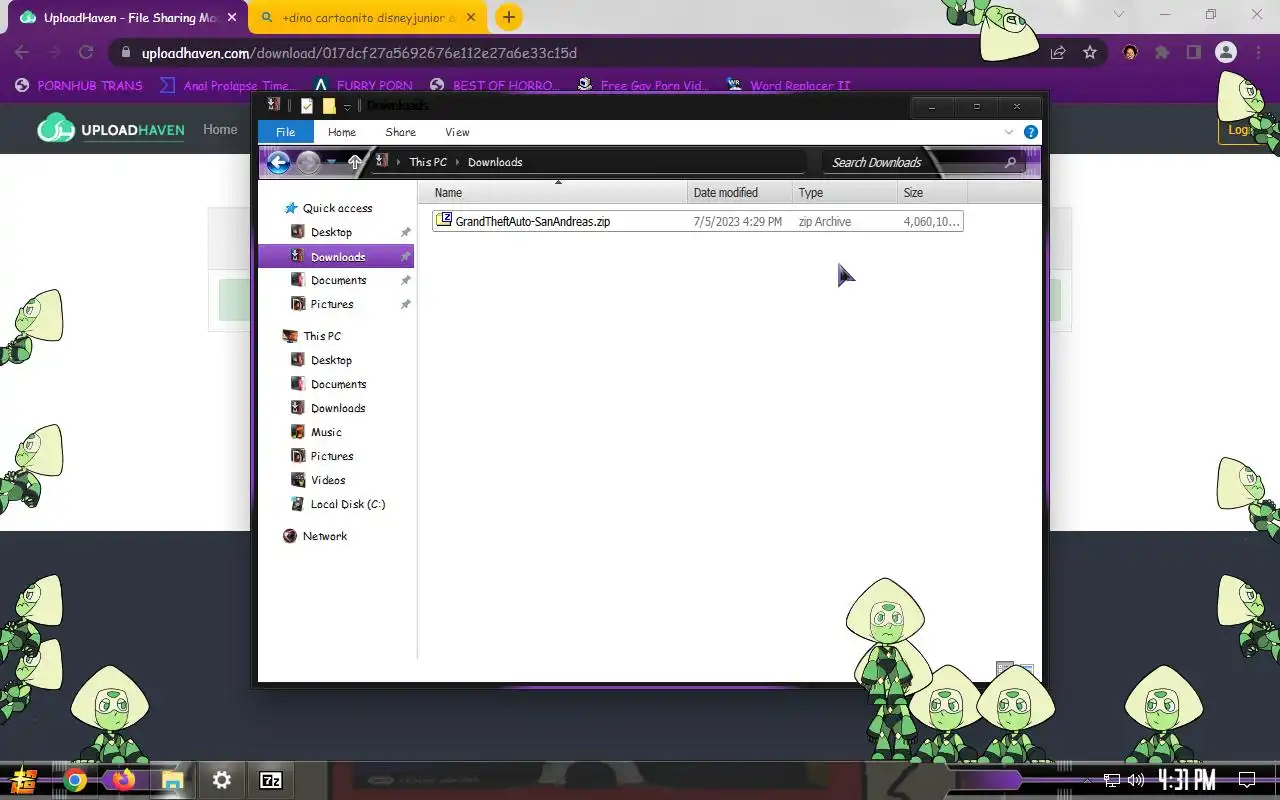The width and height of the screenshot is (1280, 800).
Task: Click the GrandTheftAuto-SanAndreas.zip archive icon
Action: [444, 220]
